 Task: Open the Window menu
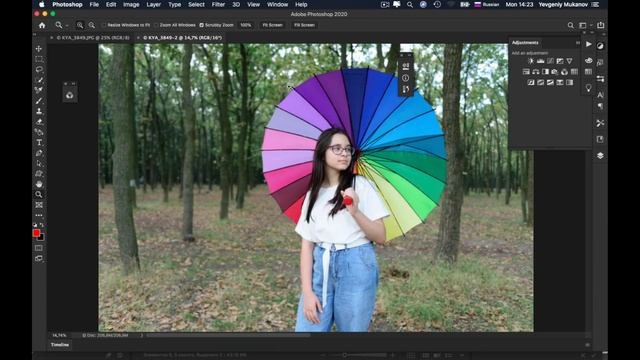[277, 4]
